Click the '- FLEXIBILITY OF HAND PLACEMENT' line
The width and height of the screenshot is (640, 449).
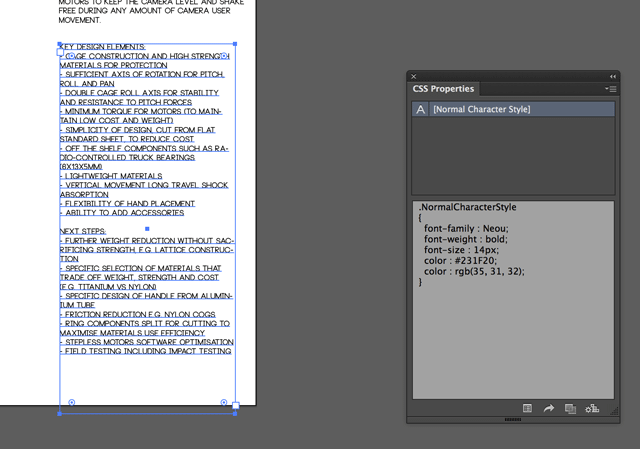(x=127, y=204)
